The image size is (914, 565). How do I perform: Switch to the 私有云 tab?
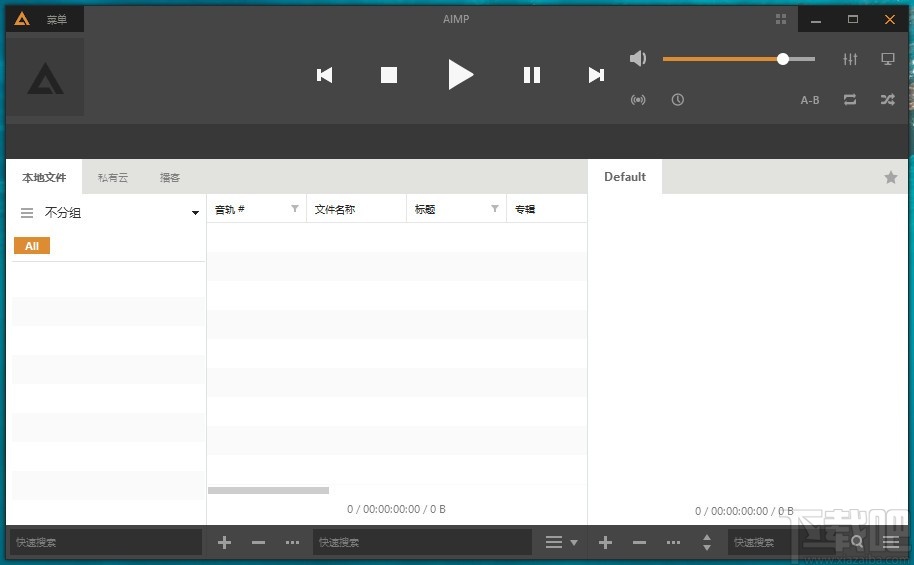click(113, 177)
